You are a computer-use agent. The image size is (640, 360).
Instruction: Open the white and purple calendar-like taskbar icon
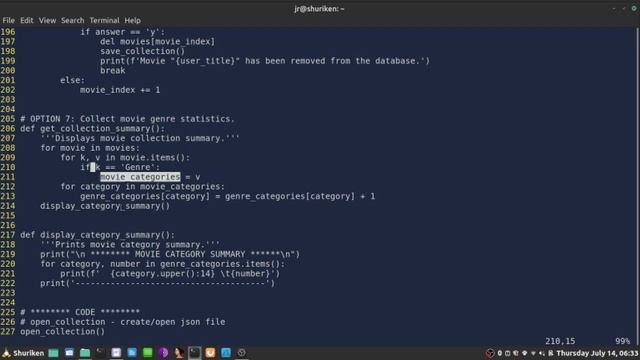click(116, 353)
